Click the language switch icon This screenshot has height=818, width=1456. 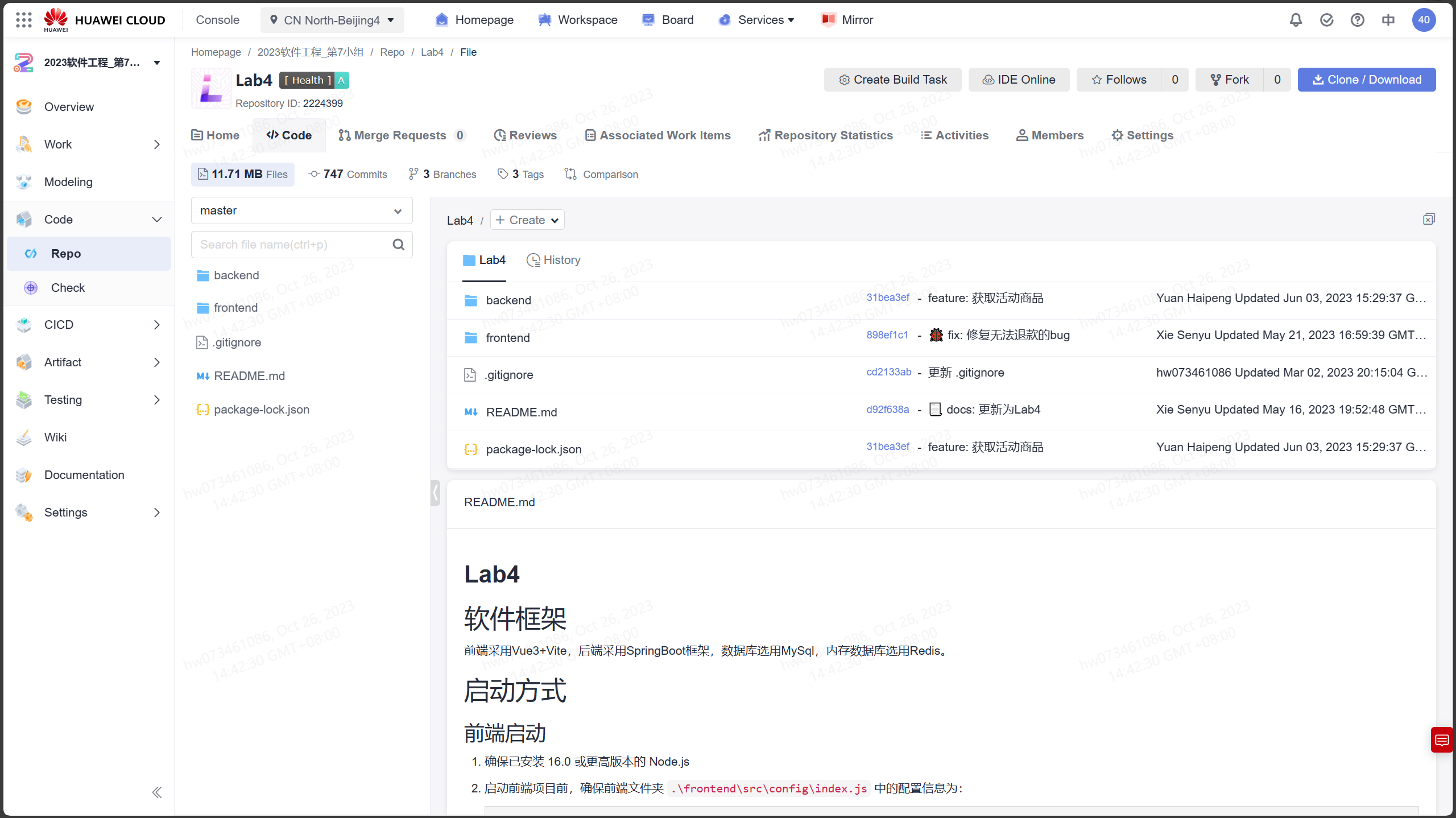tap(1388, 20)
